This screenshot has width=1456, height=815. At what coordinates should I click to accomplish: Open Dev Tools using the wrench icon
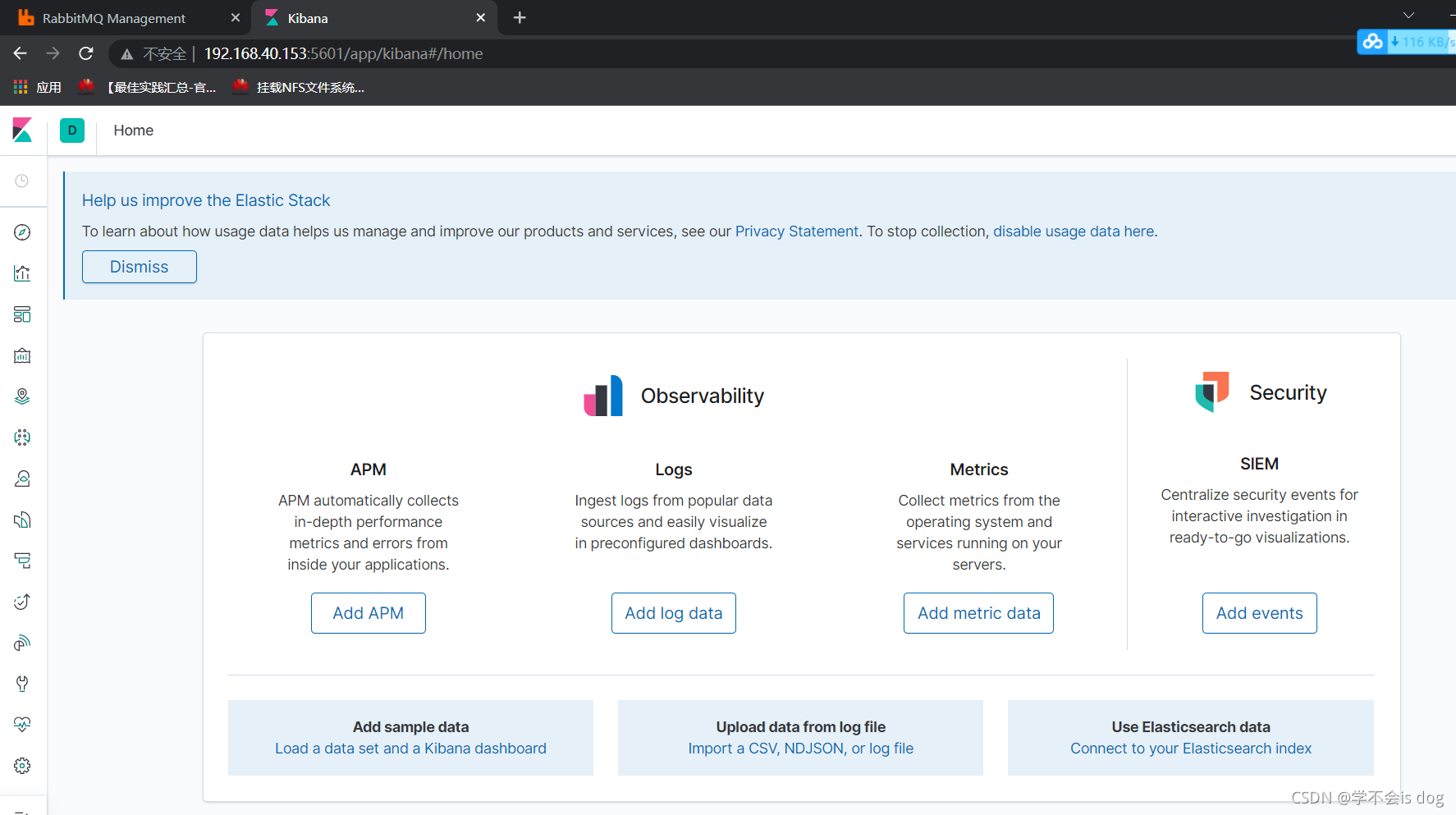22,683
